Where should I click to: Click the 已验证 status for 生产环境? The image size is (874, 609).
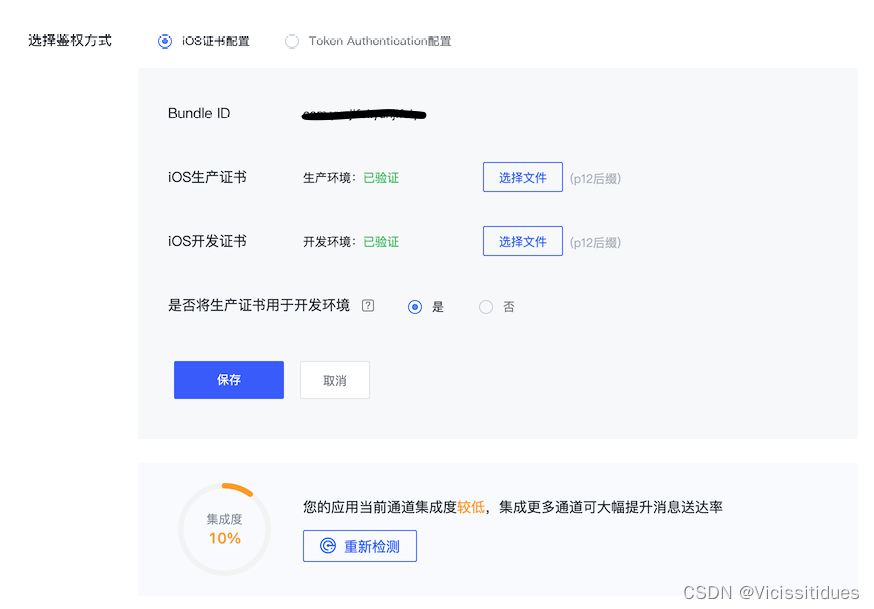pos(381,178)
